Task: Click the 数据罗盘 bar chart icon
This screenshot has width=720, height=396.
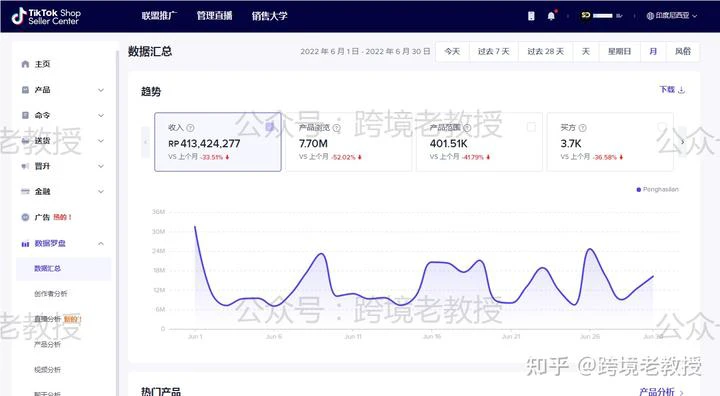Action: [x=25, y=243]
